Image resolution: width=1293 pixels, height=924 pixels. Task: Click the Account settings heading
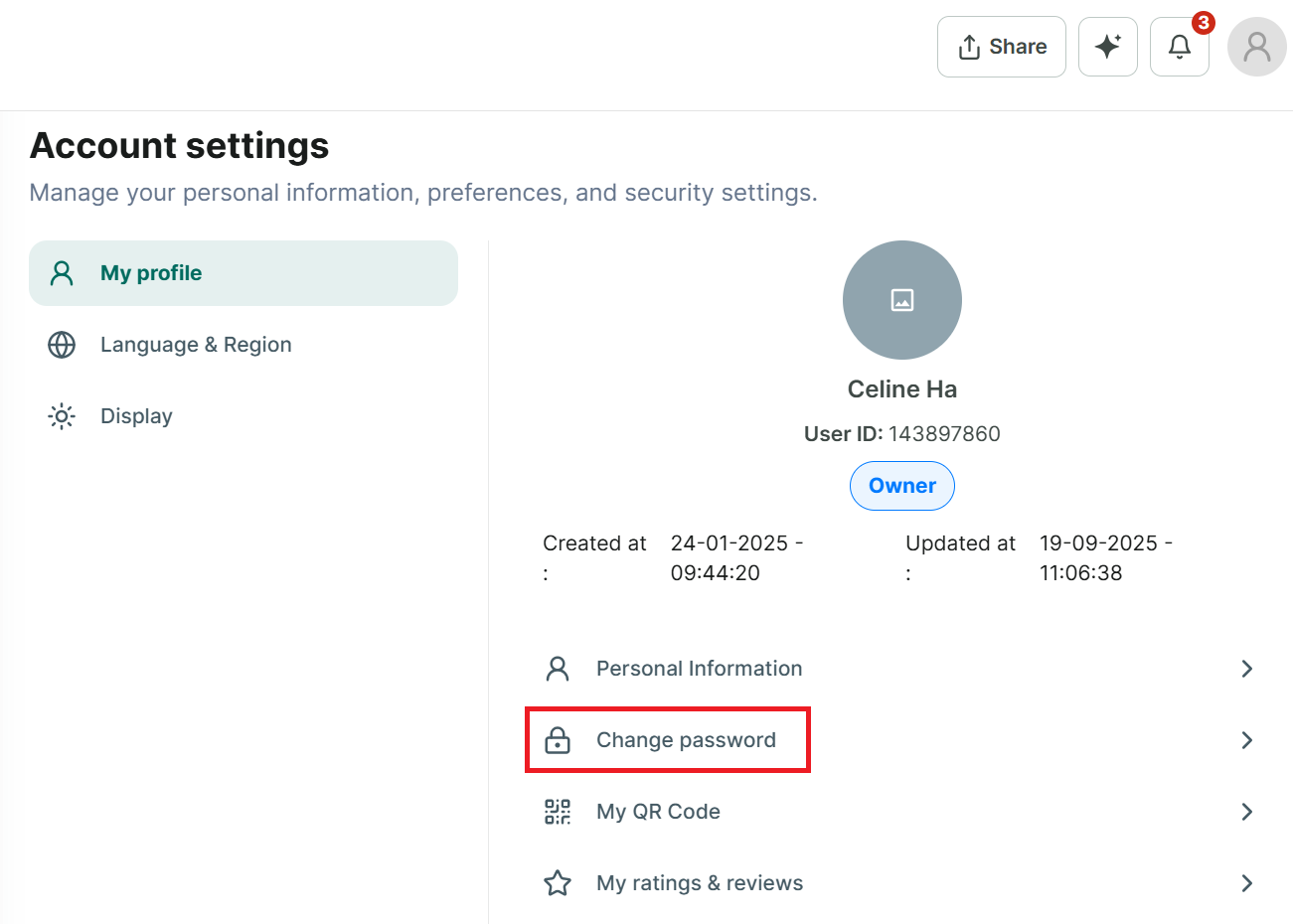180,146
